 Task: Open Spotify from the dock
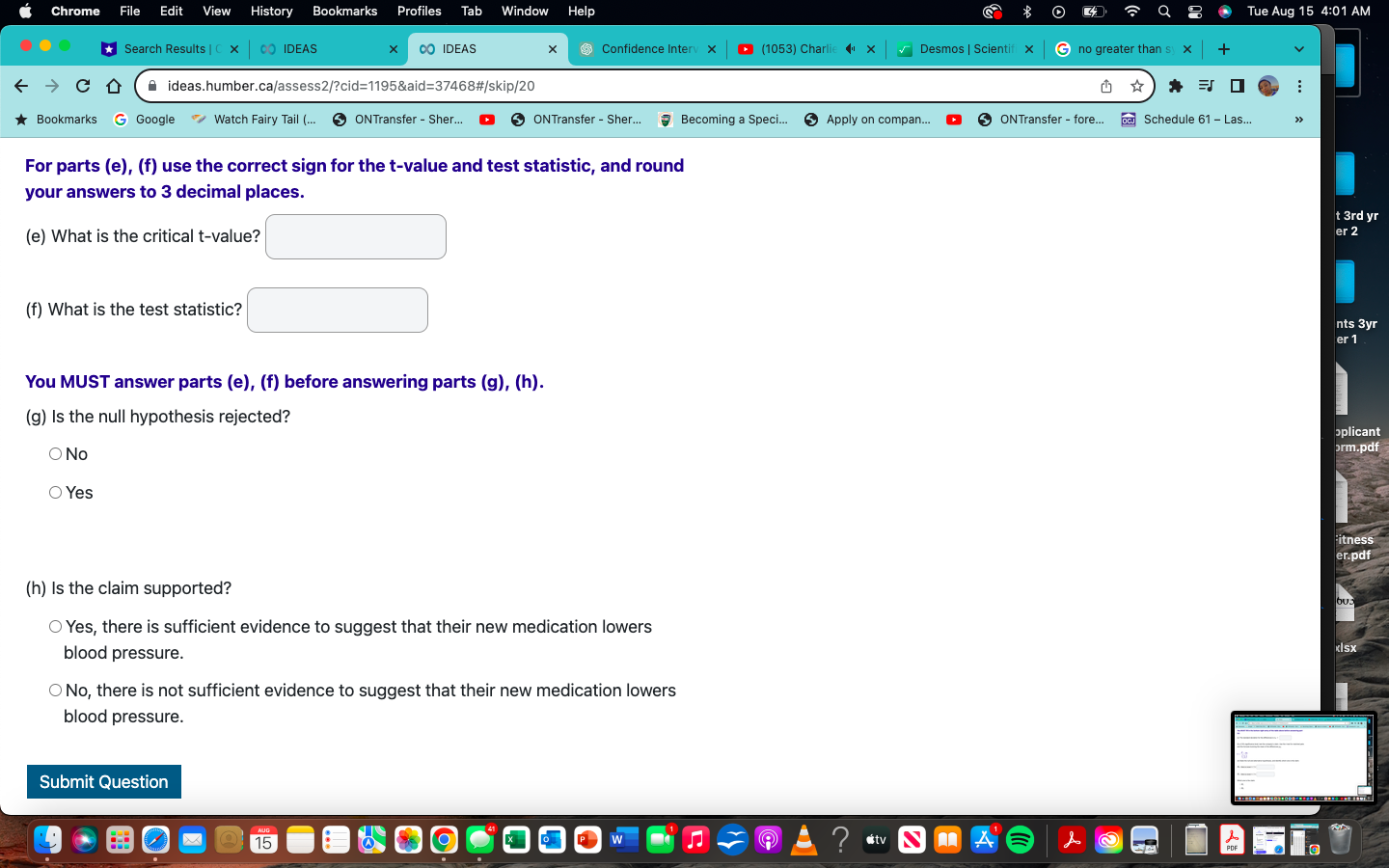point(1020,840)
